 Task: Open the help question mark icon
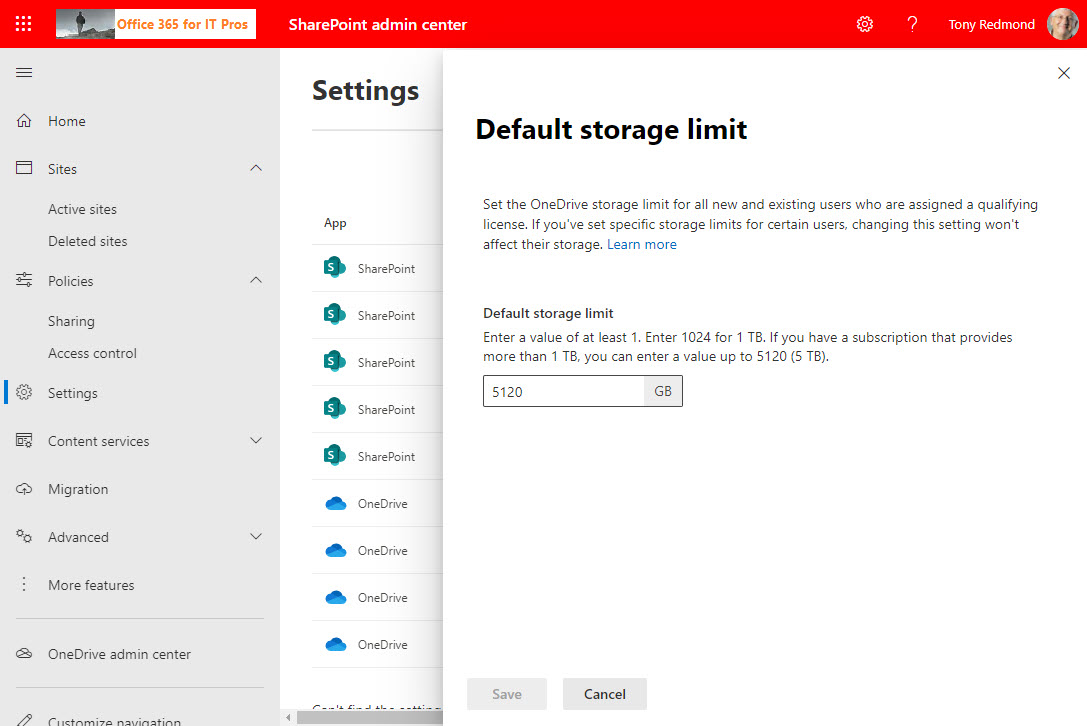(x=912, y=24)
